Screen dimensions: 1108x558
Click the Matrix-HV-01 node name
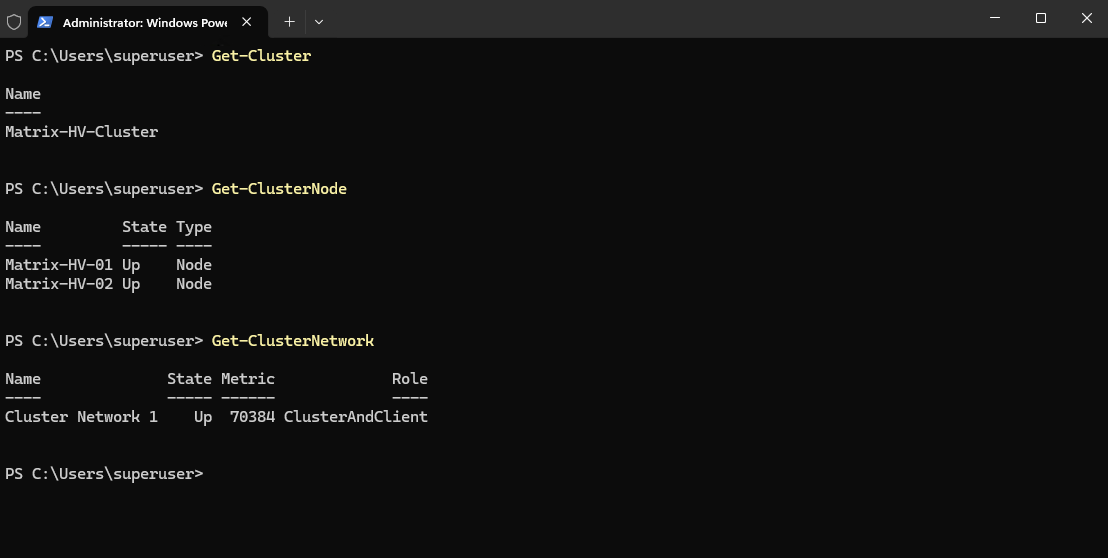point(59,265)
